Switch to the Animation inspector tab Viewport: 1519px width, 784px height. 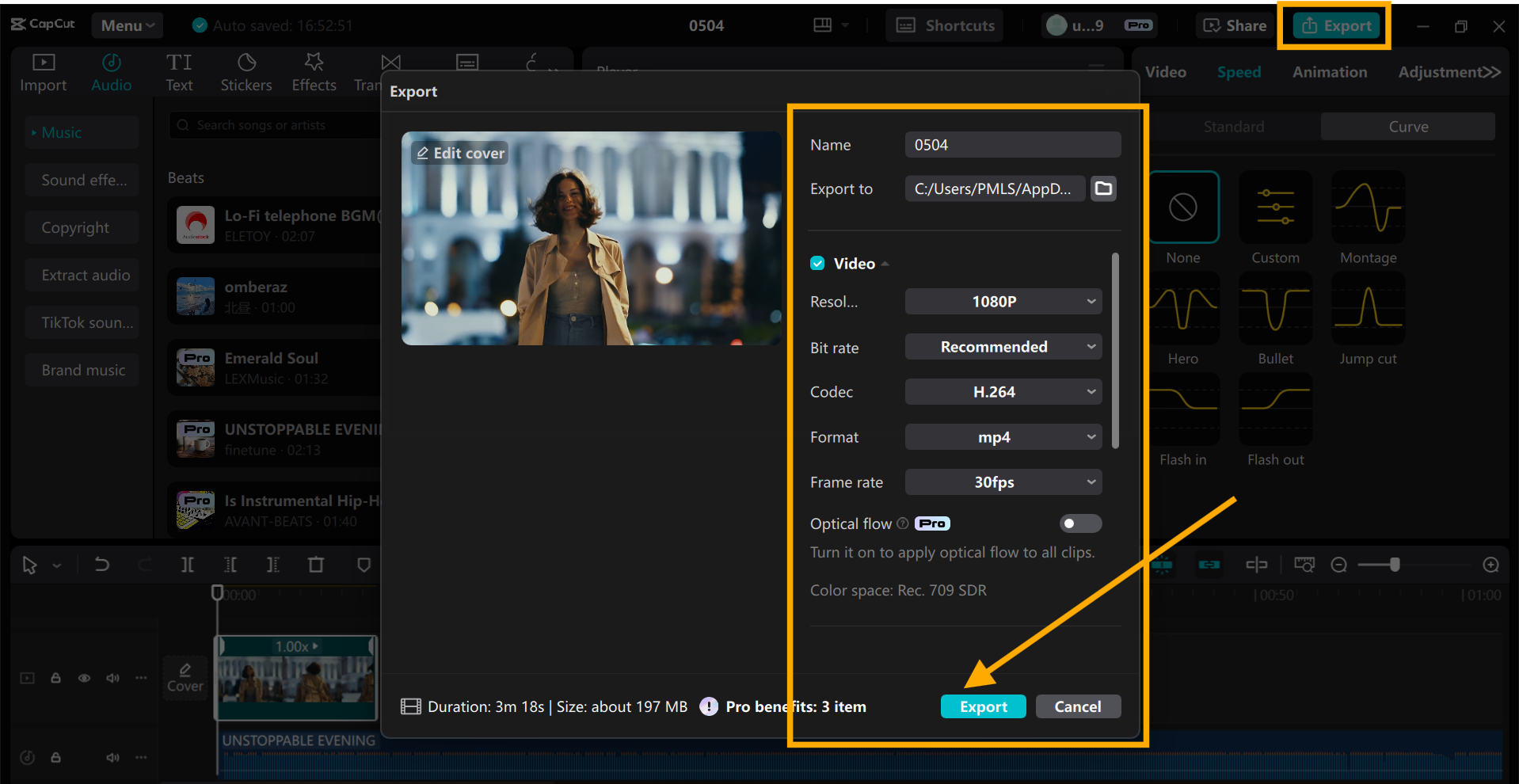coord(1330,72)
